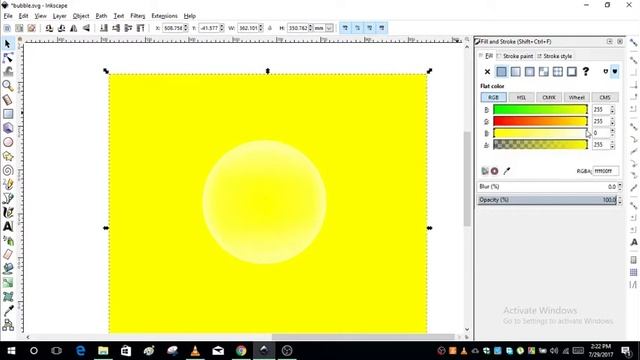The height and width of the screenshot is (360, 640).
Task: Select the Text tool
Action: point(8,226)
